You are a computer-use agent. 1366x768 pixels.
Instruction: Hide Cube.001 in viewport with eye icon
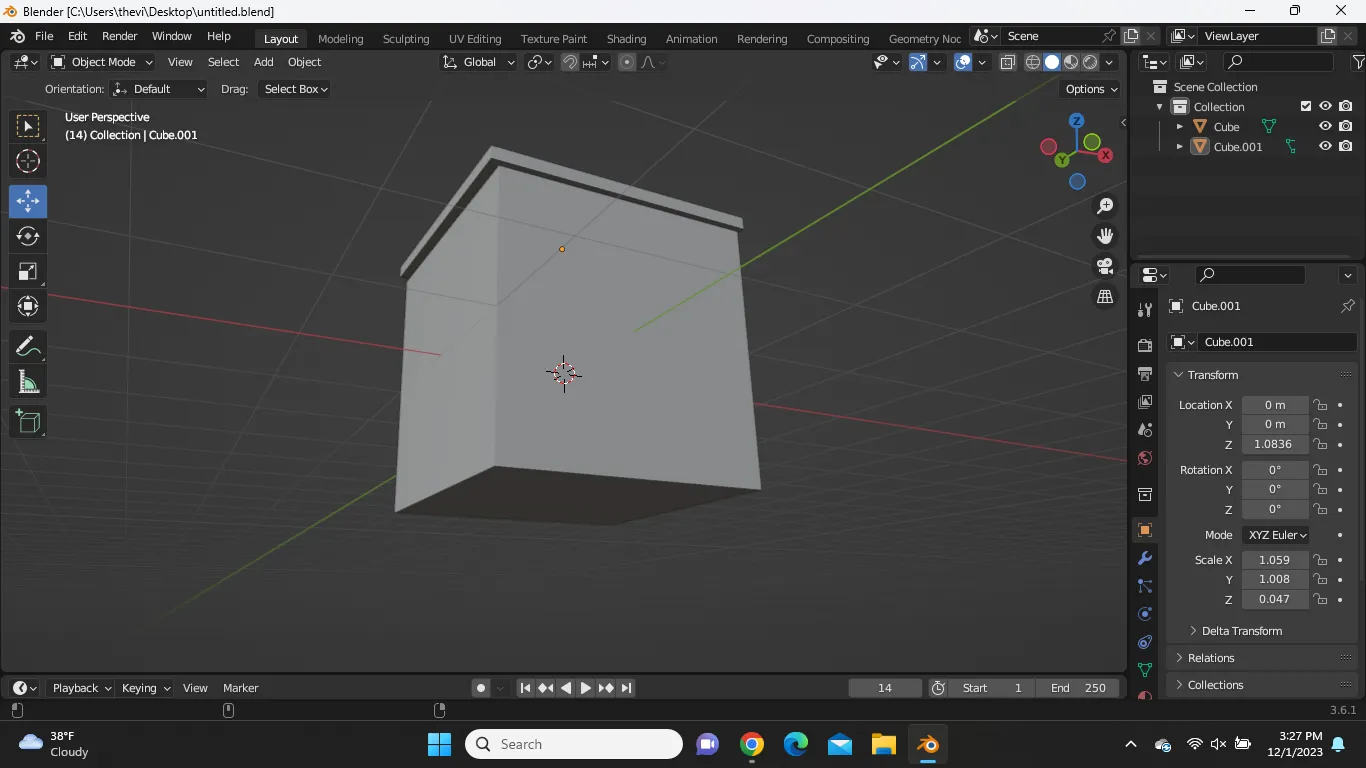pyautogui.click(x=1325, y=146)
